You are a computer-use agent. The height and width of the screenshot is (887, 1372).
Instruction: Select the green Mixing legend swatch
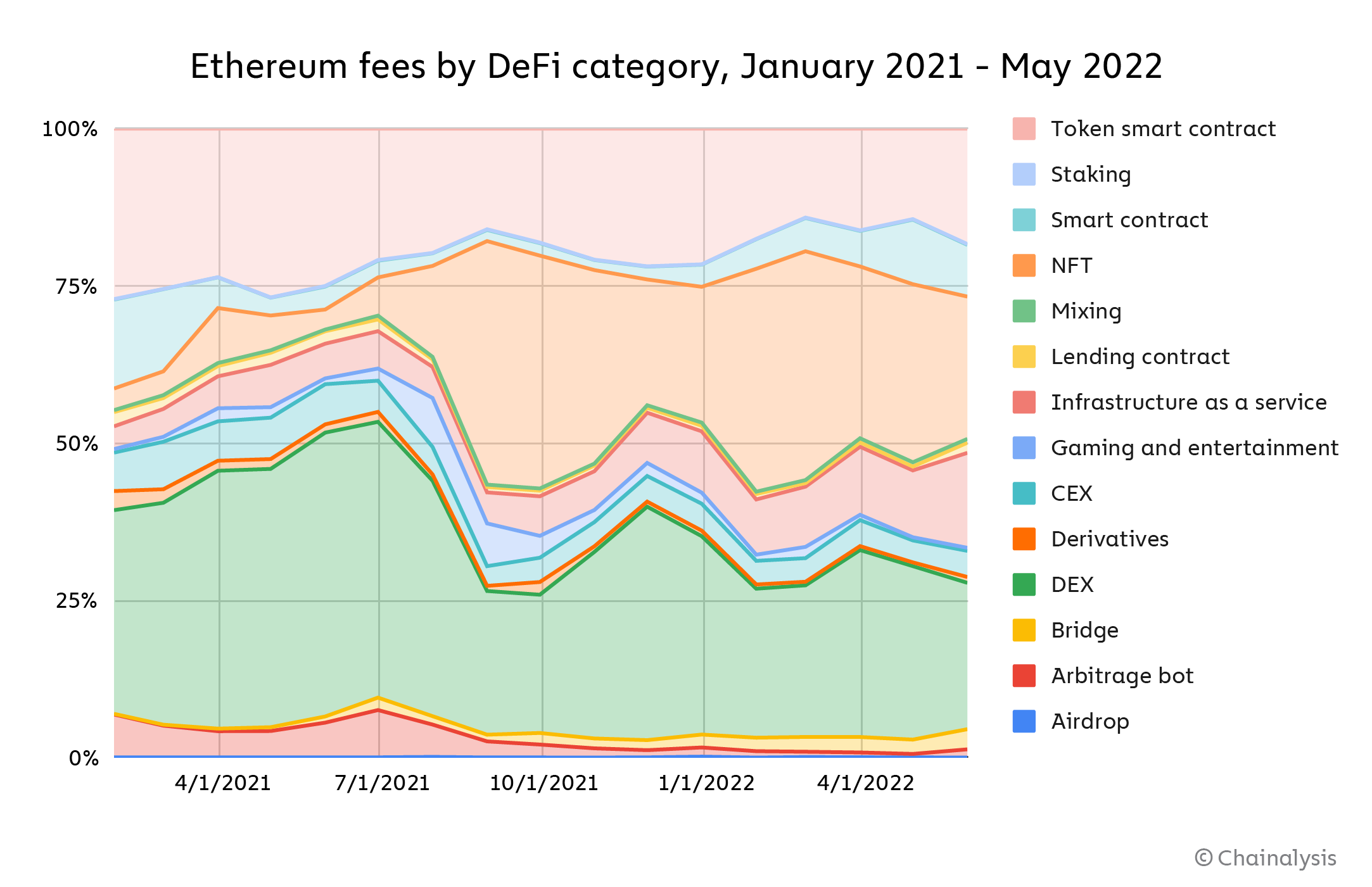click(1024, 311)
